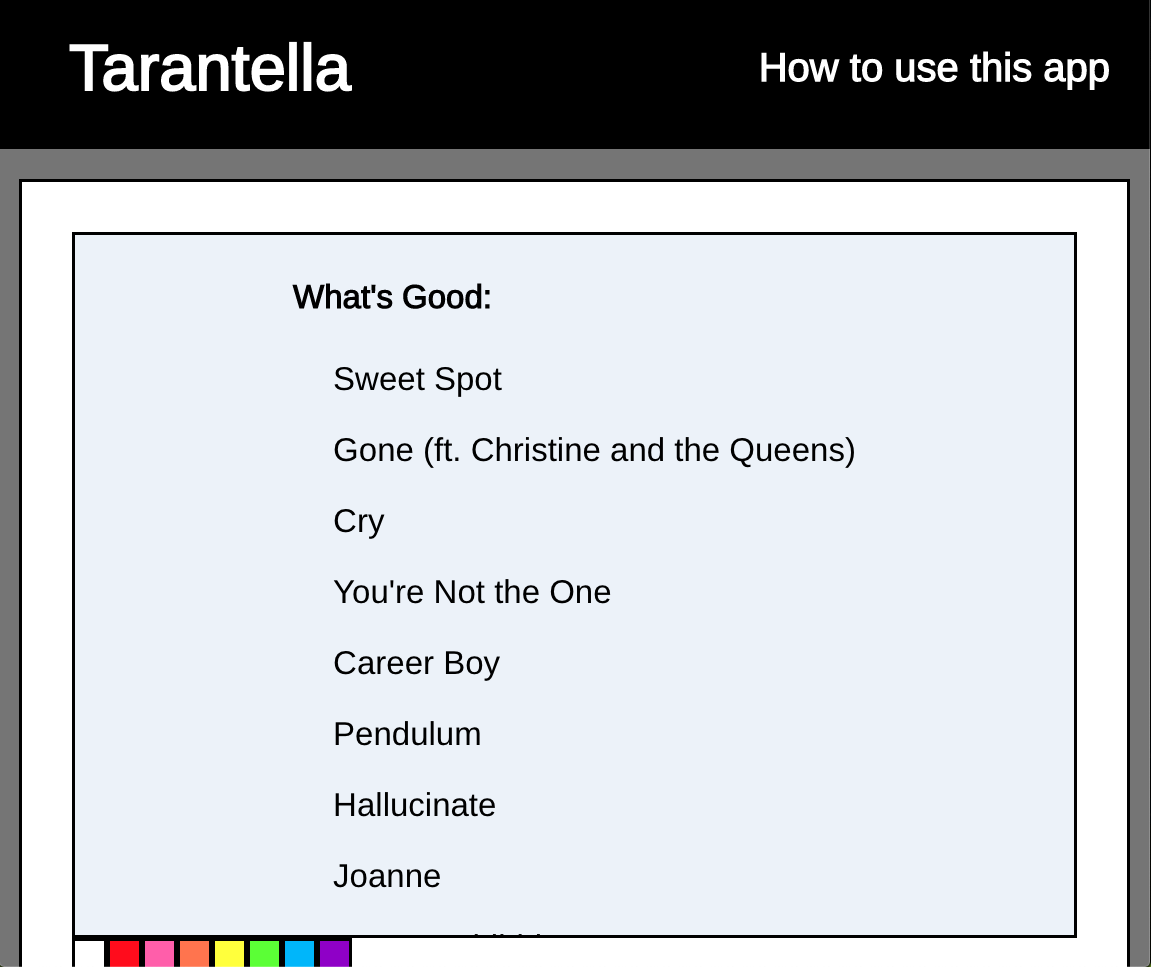Choose the pink color swatch
This screenshot has height=967, width=1151.
[159, 954]
